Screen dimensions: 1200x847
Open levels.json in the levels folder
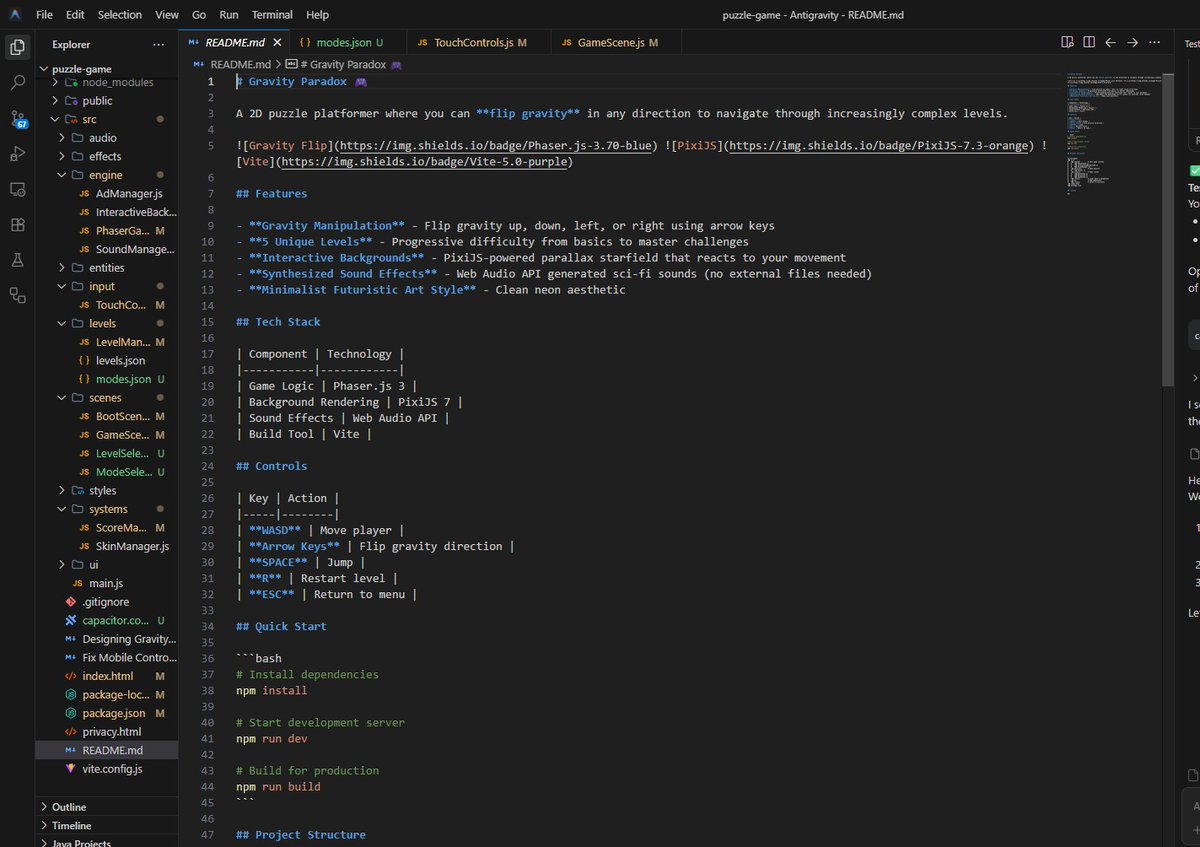[106, 360]
